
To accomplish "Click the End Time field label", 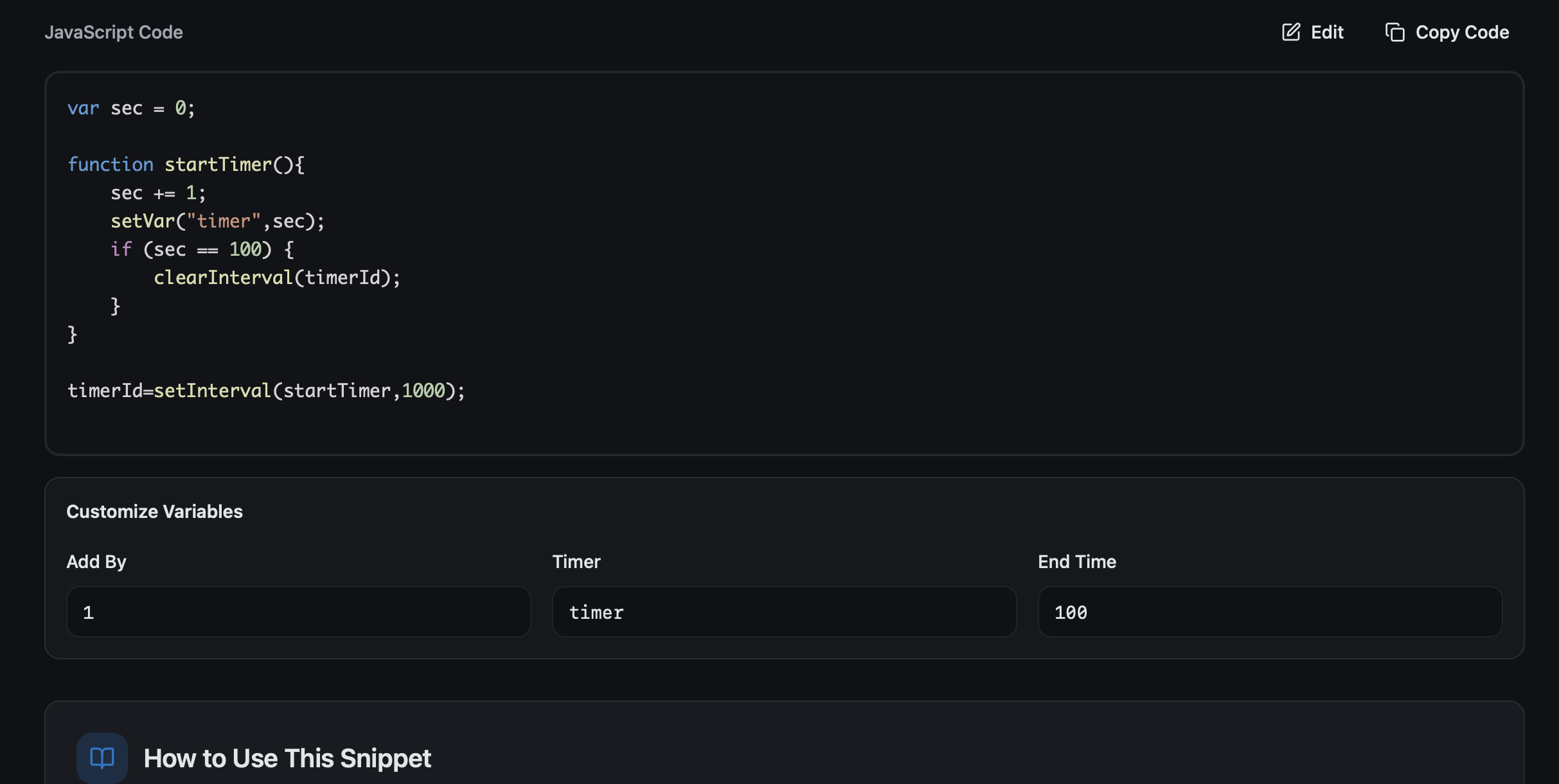I will [x=1076, y=561].
